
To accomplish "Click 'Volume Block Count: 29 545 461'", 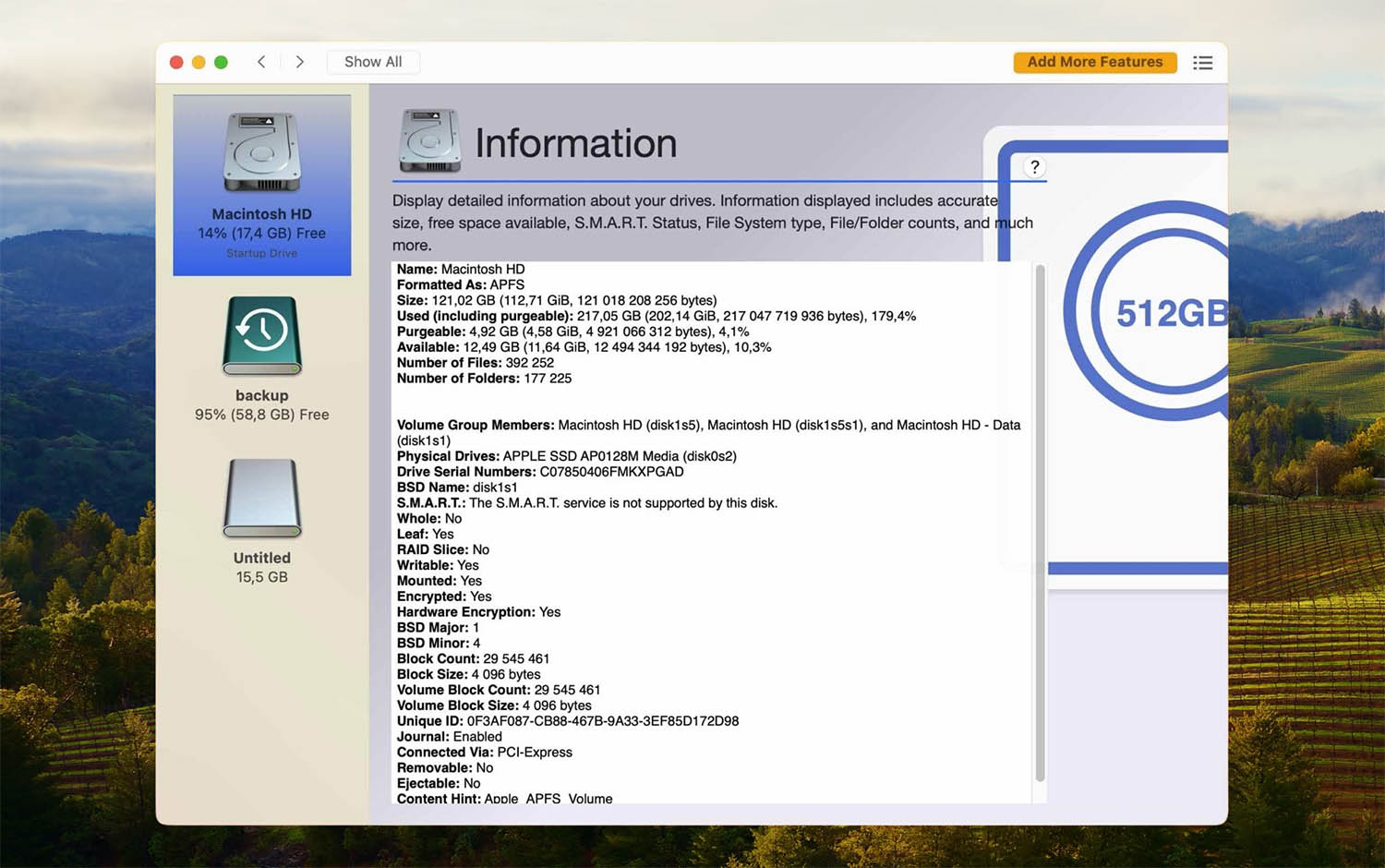I will [x=499, y=691].
